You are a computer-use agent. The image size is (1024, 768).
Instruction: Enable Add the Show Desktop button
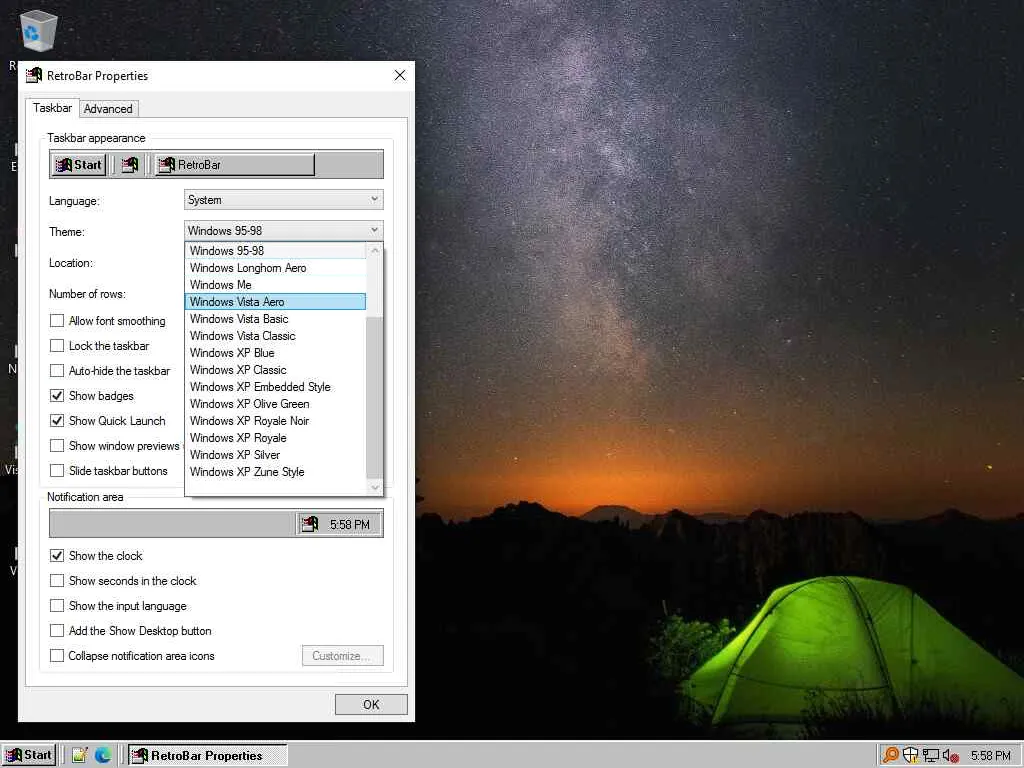57,630
